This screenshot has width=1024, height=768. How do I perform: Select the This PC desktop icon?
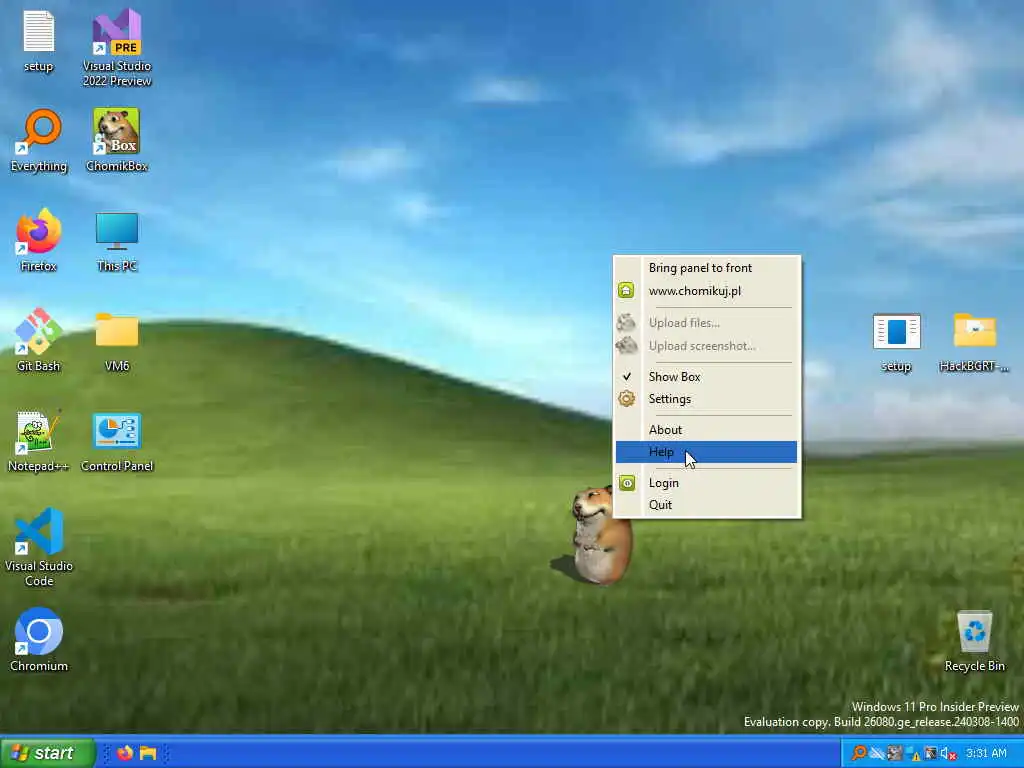[117, 240]
